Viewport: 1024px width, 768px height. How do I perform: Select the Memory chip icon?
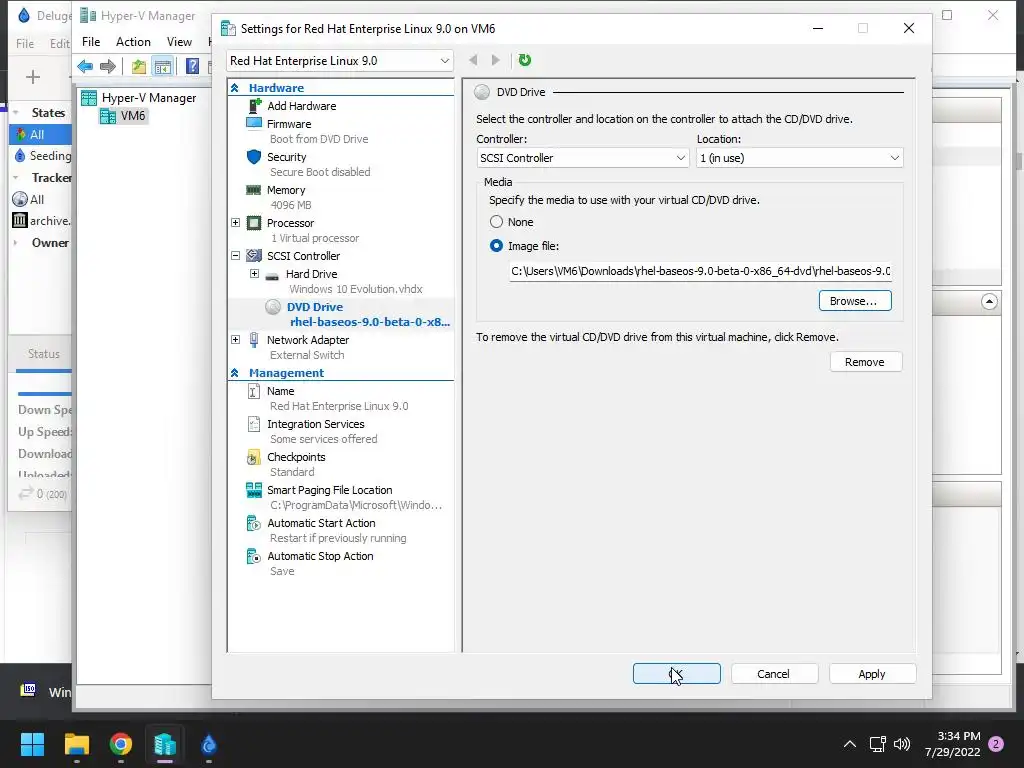point(253,190)
